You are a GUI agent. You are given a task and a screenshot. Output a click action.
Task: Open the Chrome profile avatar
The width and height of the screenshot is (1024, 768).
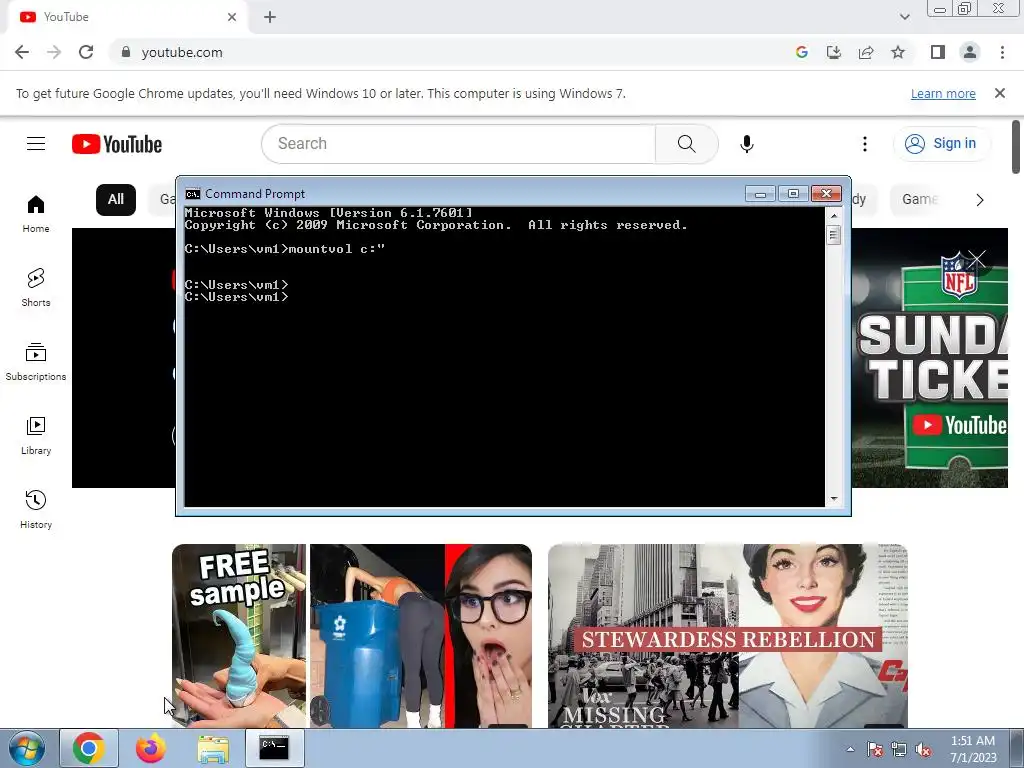click(x=970, y=52)
